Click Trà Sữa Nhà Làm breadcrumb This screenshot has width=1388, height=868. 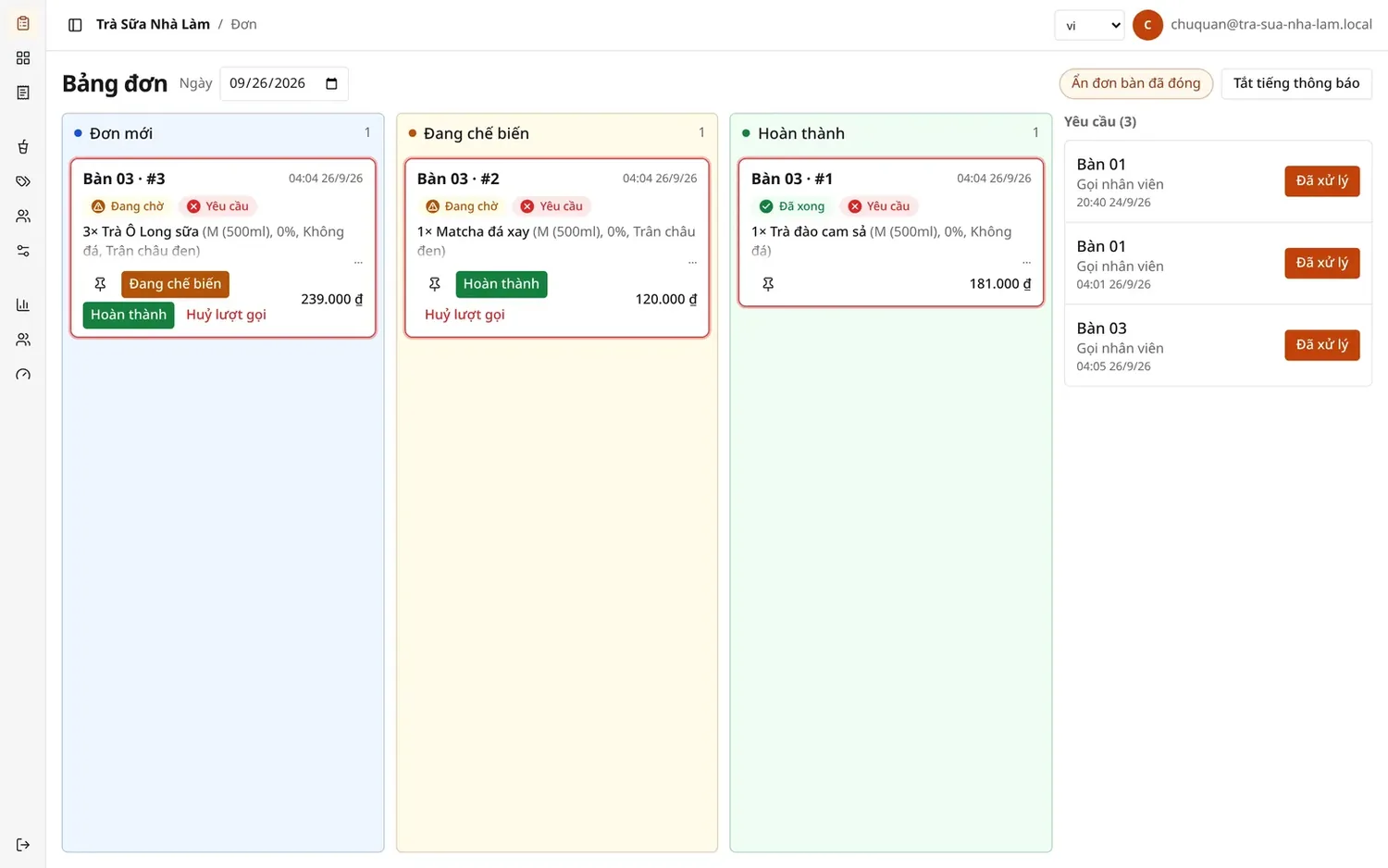[x=153, y=25]
